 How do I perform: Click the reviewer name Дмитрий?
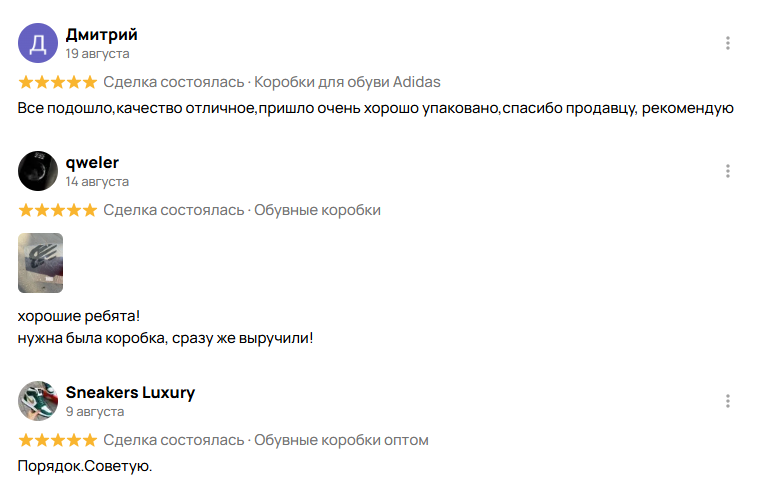[101, 35]
